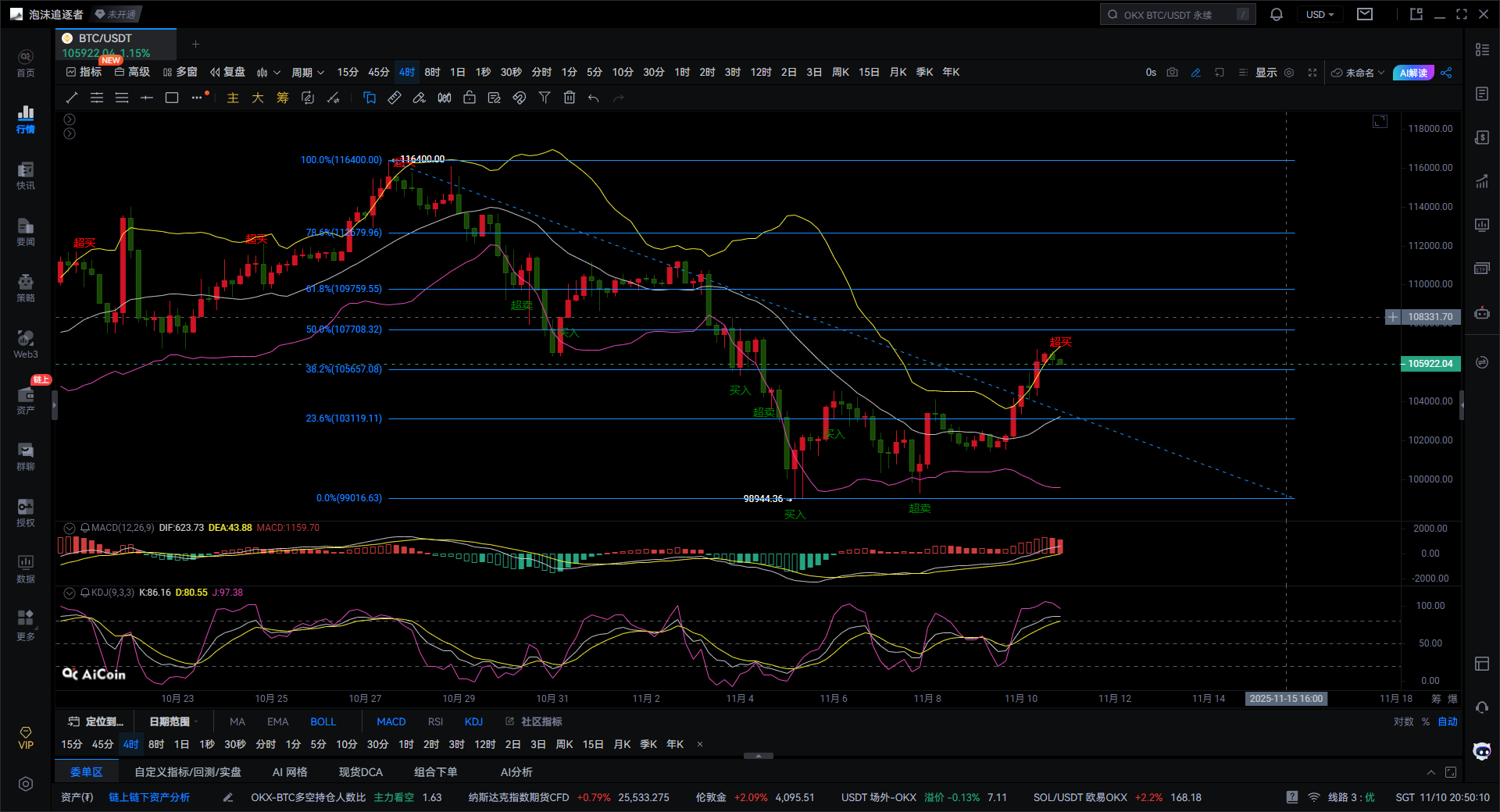This screenshot has width=1500, height=812.
Task: Open 快讯 in the left sidebar
Action: point(26,176)
